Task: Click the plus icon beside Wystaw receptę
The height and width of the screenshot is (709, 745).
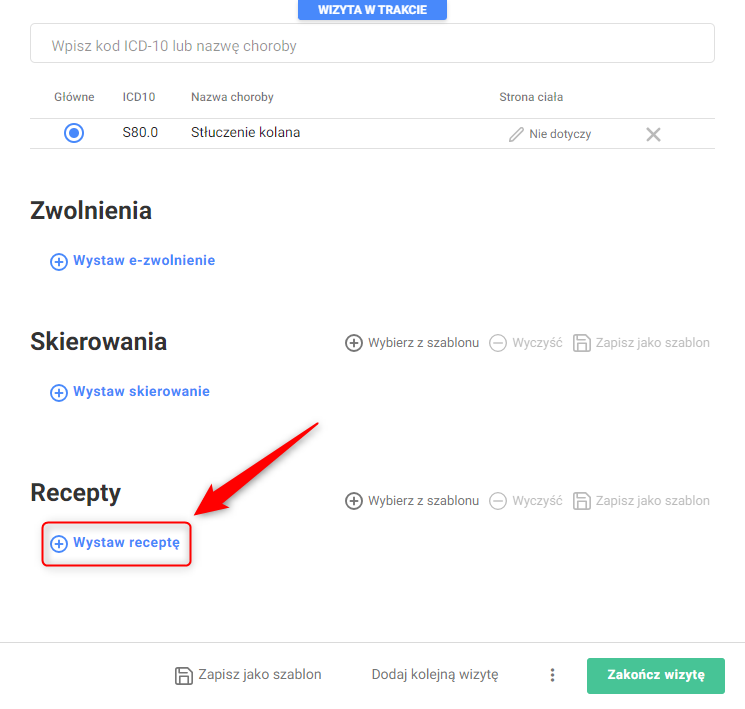Action: [x=59, y=544]
